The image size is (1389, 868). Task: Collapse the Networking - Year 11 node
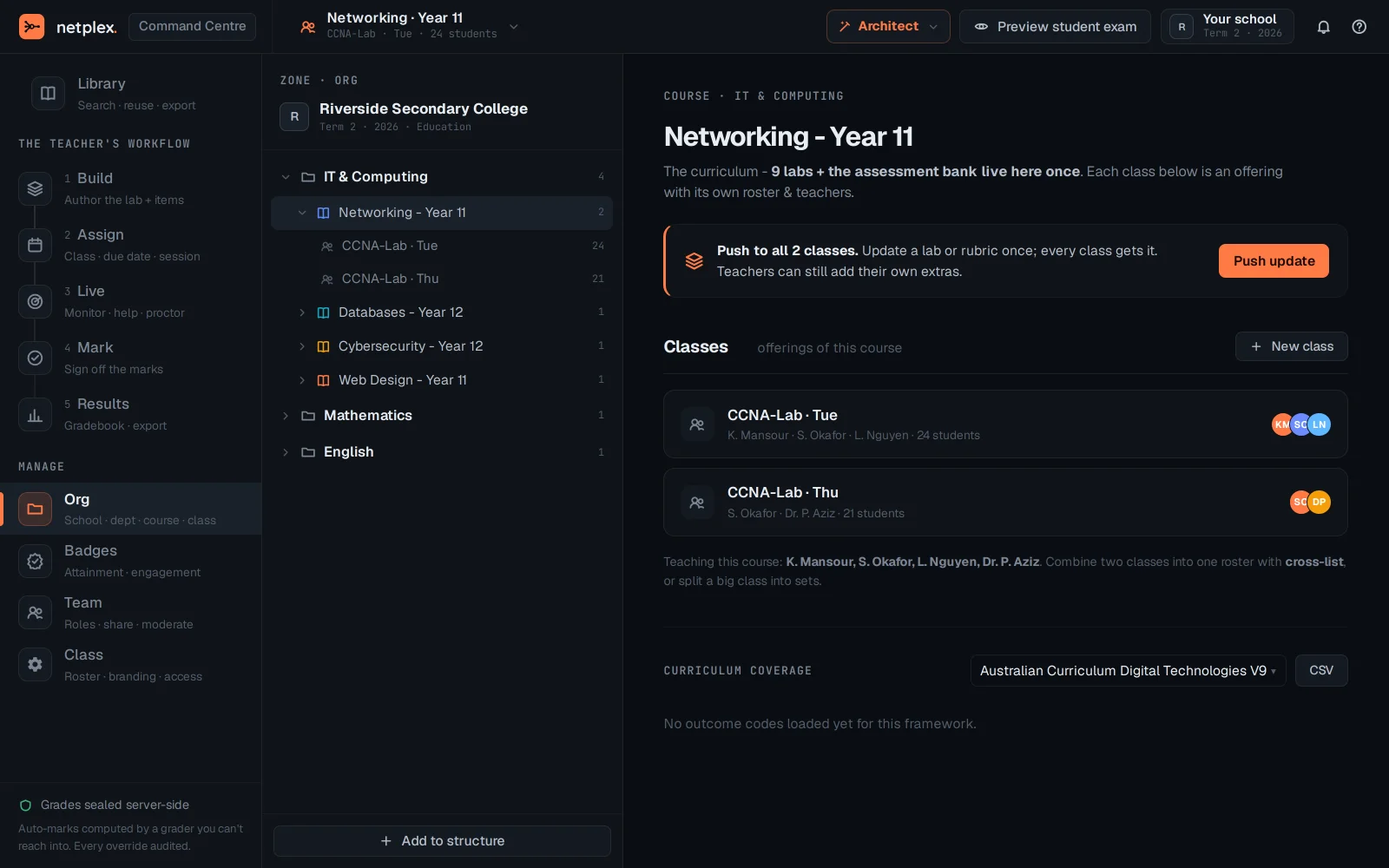point(302,213)
